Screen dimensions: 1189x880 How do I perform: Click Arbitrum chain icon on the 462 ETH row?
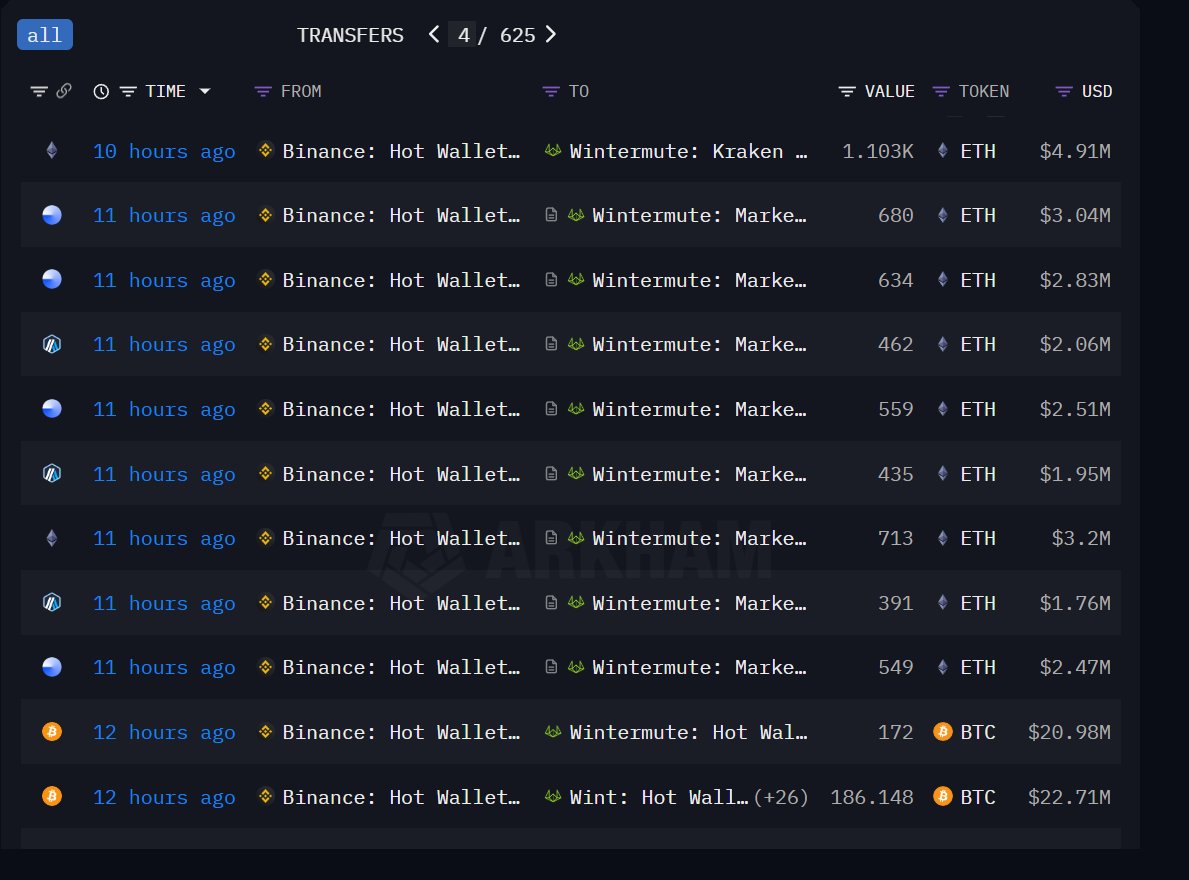pos(52,344)
